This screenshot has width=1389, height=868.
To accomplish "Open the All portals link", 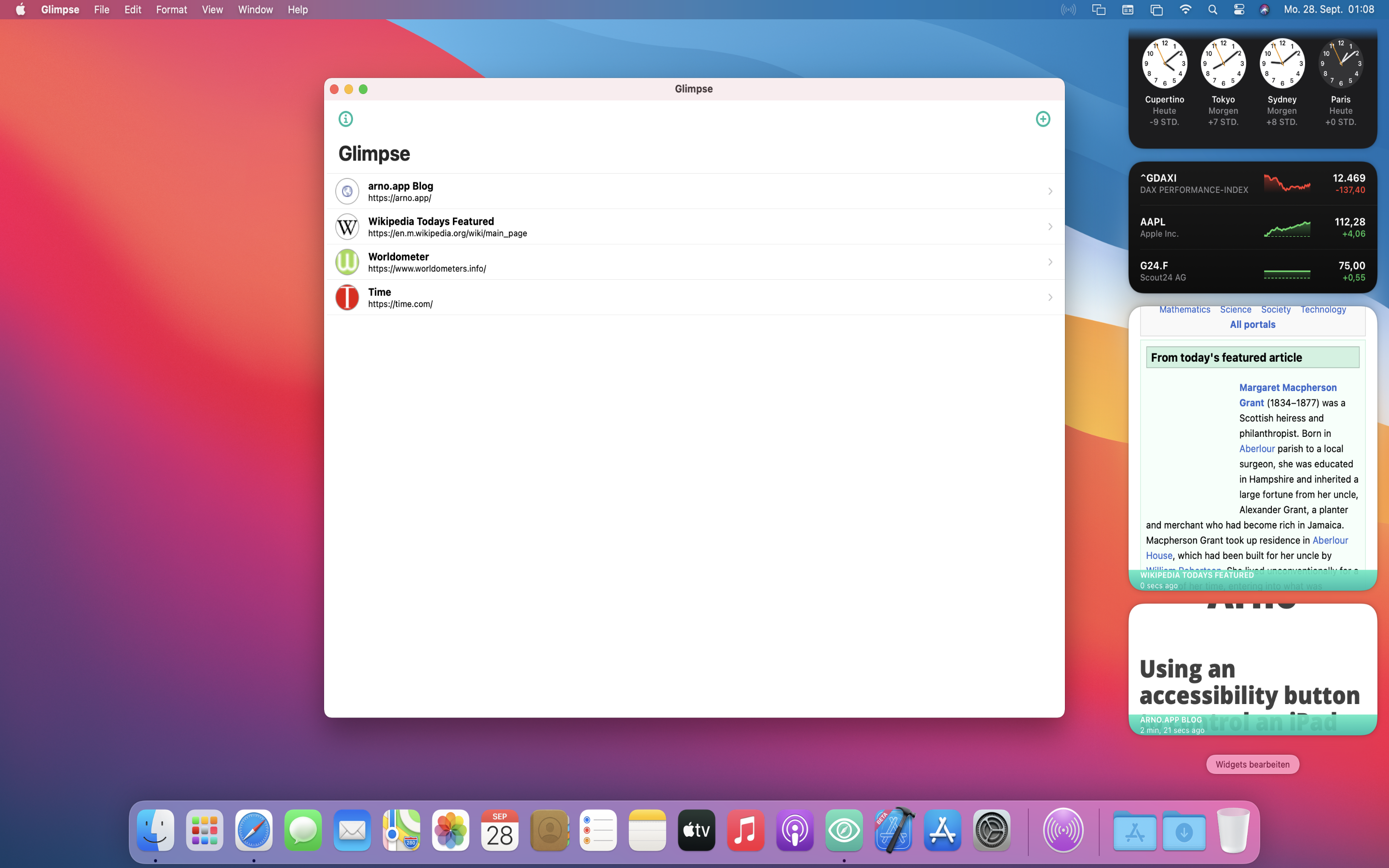I will tap(1253, 325).
